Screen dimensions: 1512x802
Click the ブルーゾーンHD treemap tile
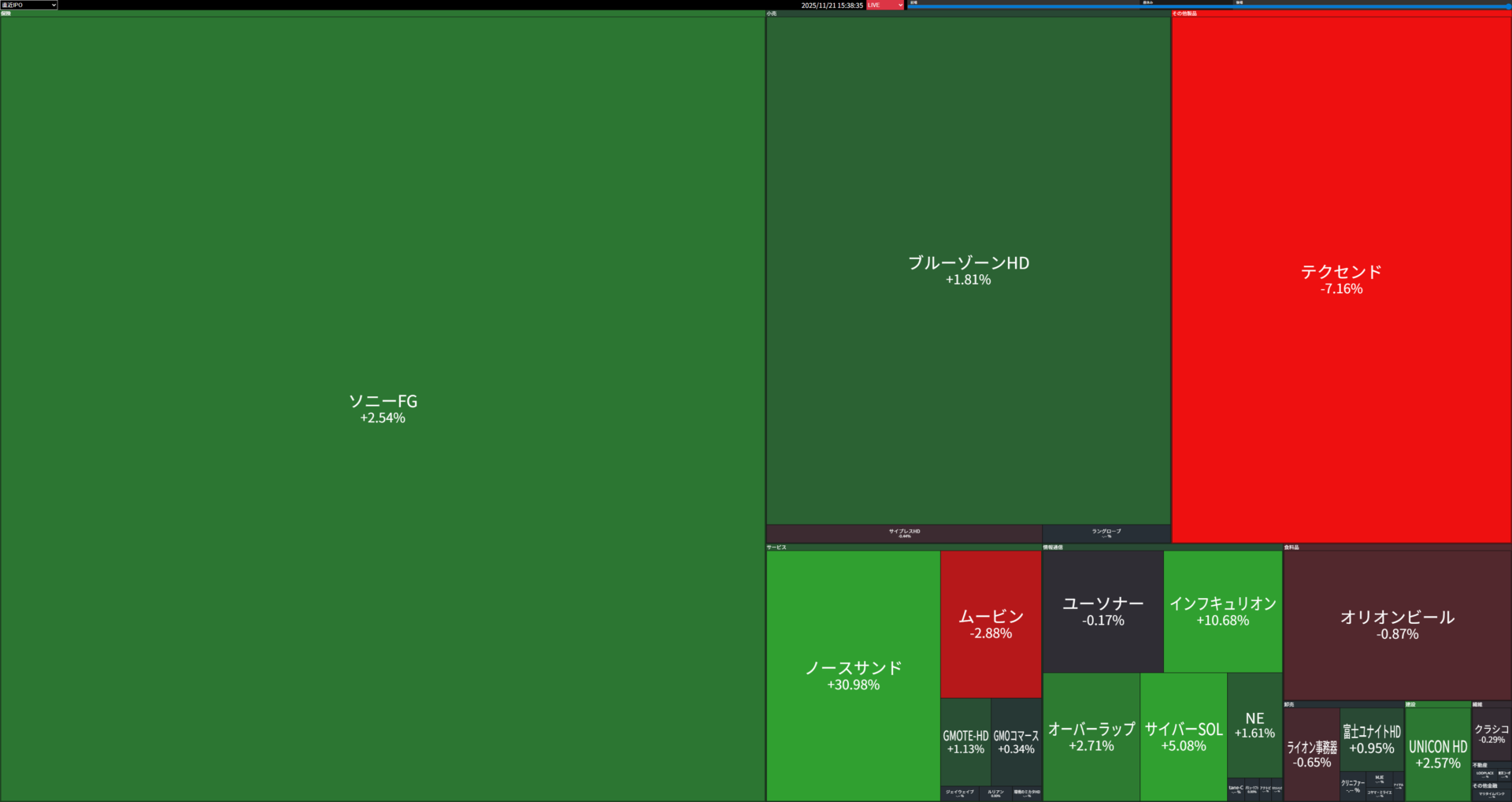pyautogui.click(x=968, y=270)
